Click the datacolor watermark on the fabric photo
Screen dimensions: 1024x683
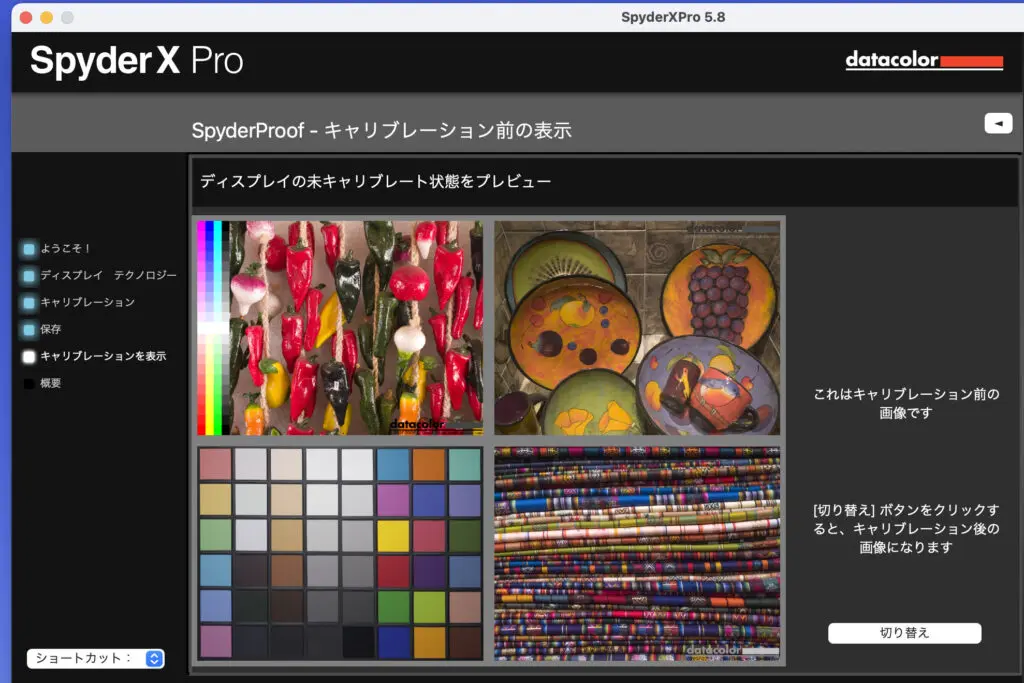tap(713, 650)
